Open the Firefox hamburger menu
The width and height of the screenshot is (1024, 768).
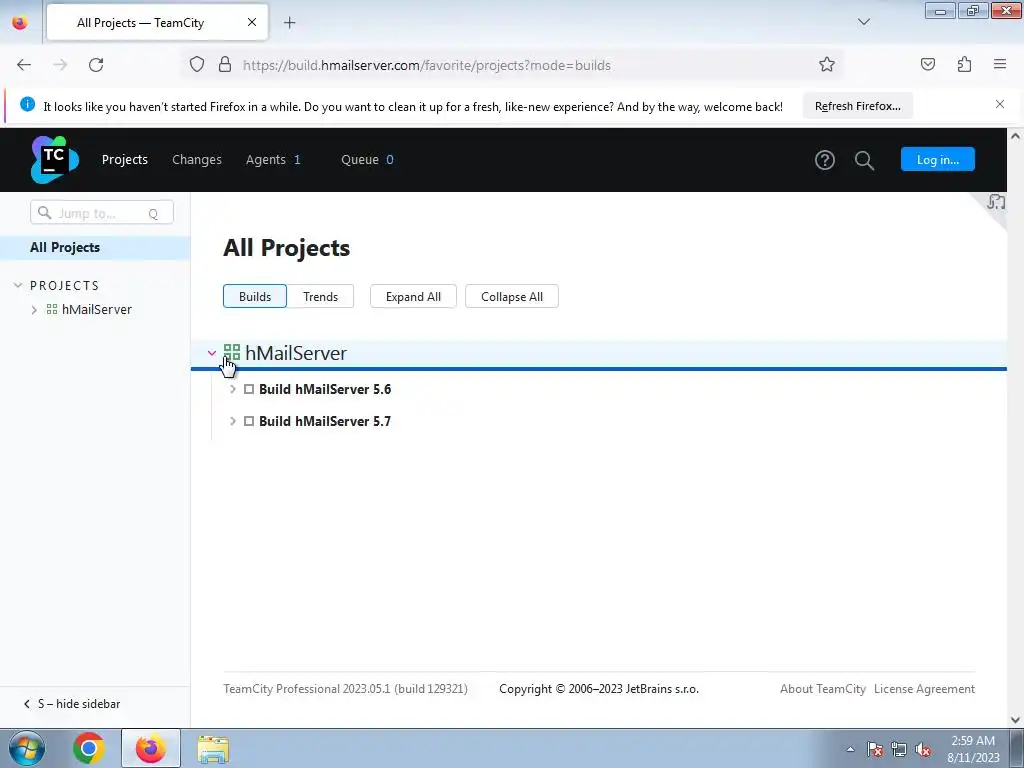1000,64
